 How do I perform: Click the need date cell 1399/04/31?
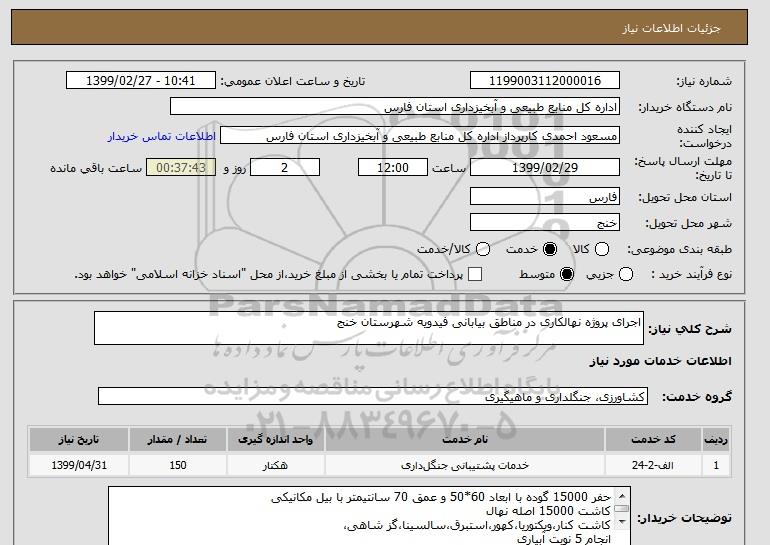(79, 465)
